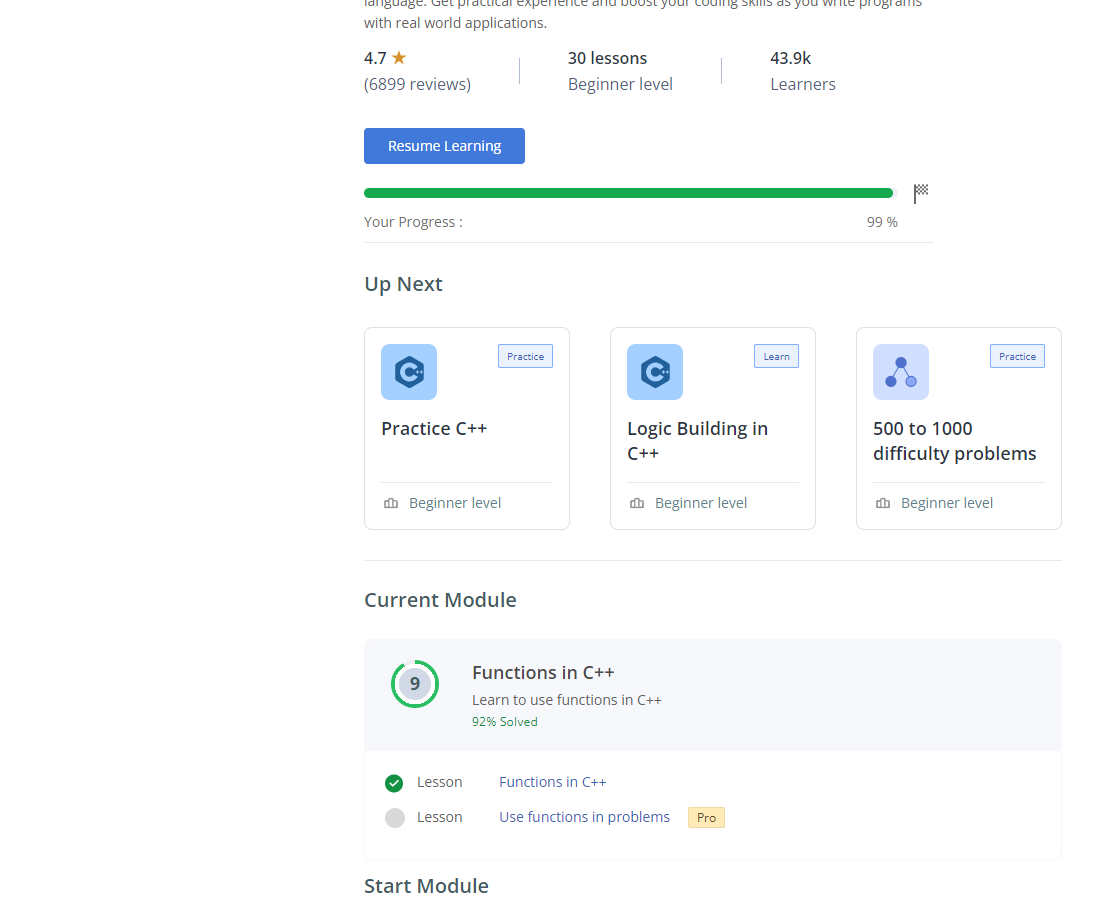The image size is (1093, 921).
Task: Click the 92% Solved text
Action: click(505, 722)
